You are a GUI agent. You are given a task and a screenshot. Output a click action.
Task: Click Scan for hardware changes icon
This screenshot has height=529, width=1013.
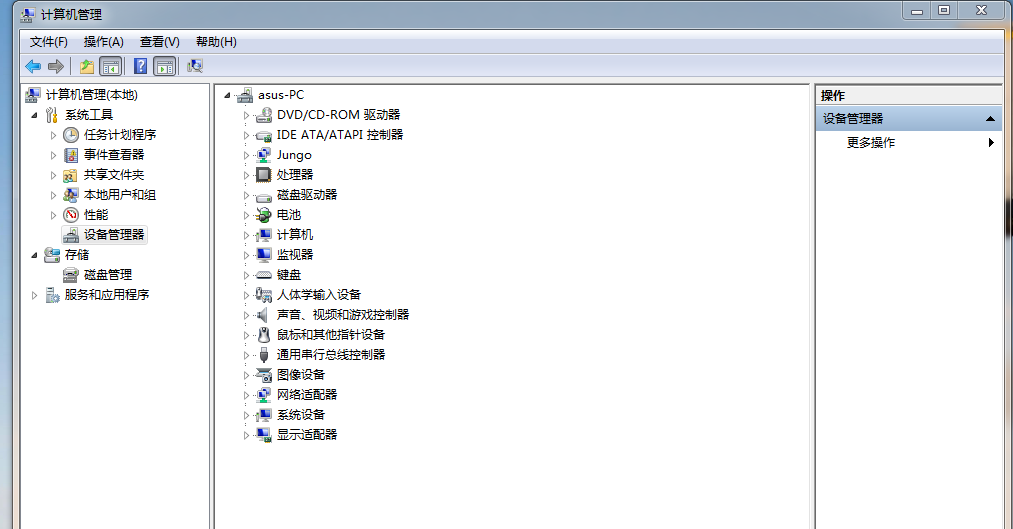[195, 66]
